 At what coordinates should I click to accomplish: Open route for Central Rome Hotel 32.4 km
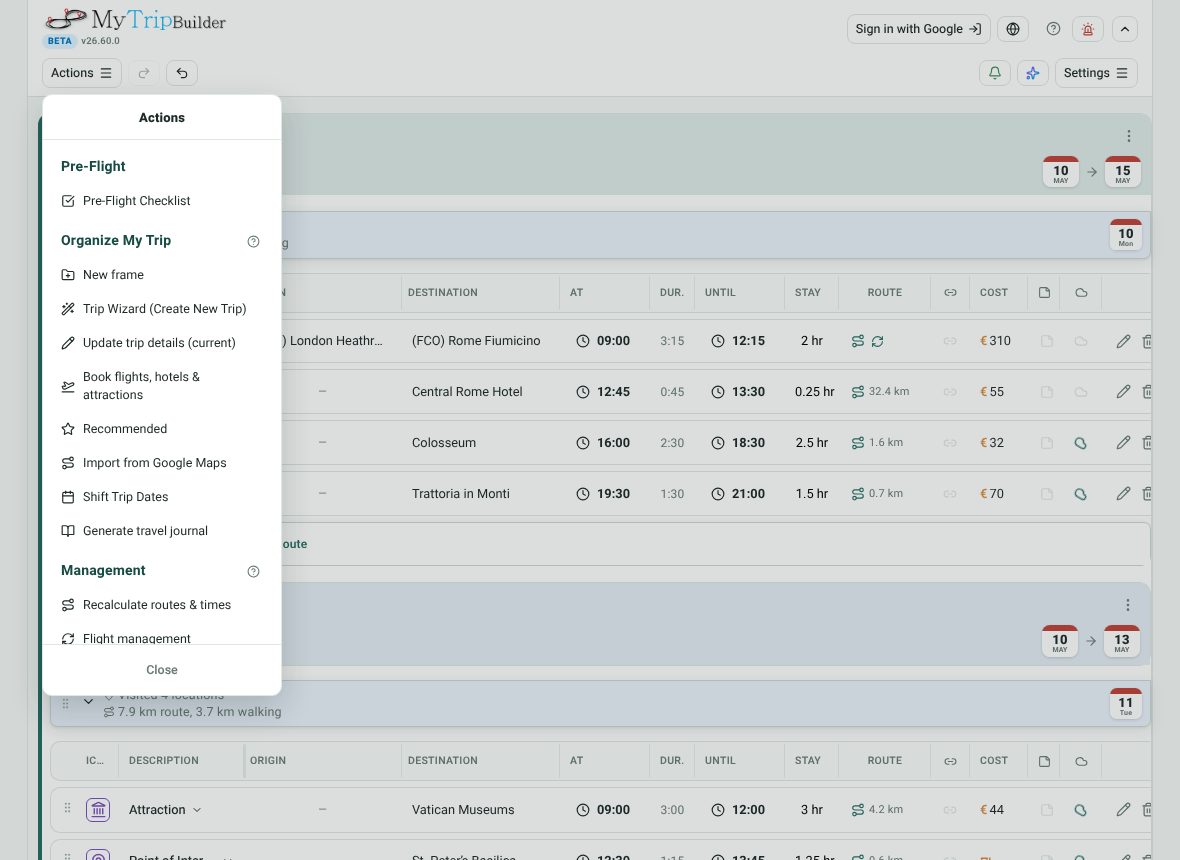click(x=880, y=392)
